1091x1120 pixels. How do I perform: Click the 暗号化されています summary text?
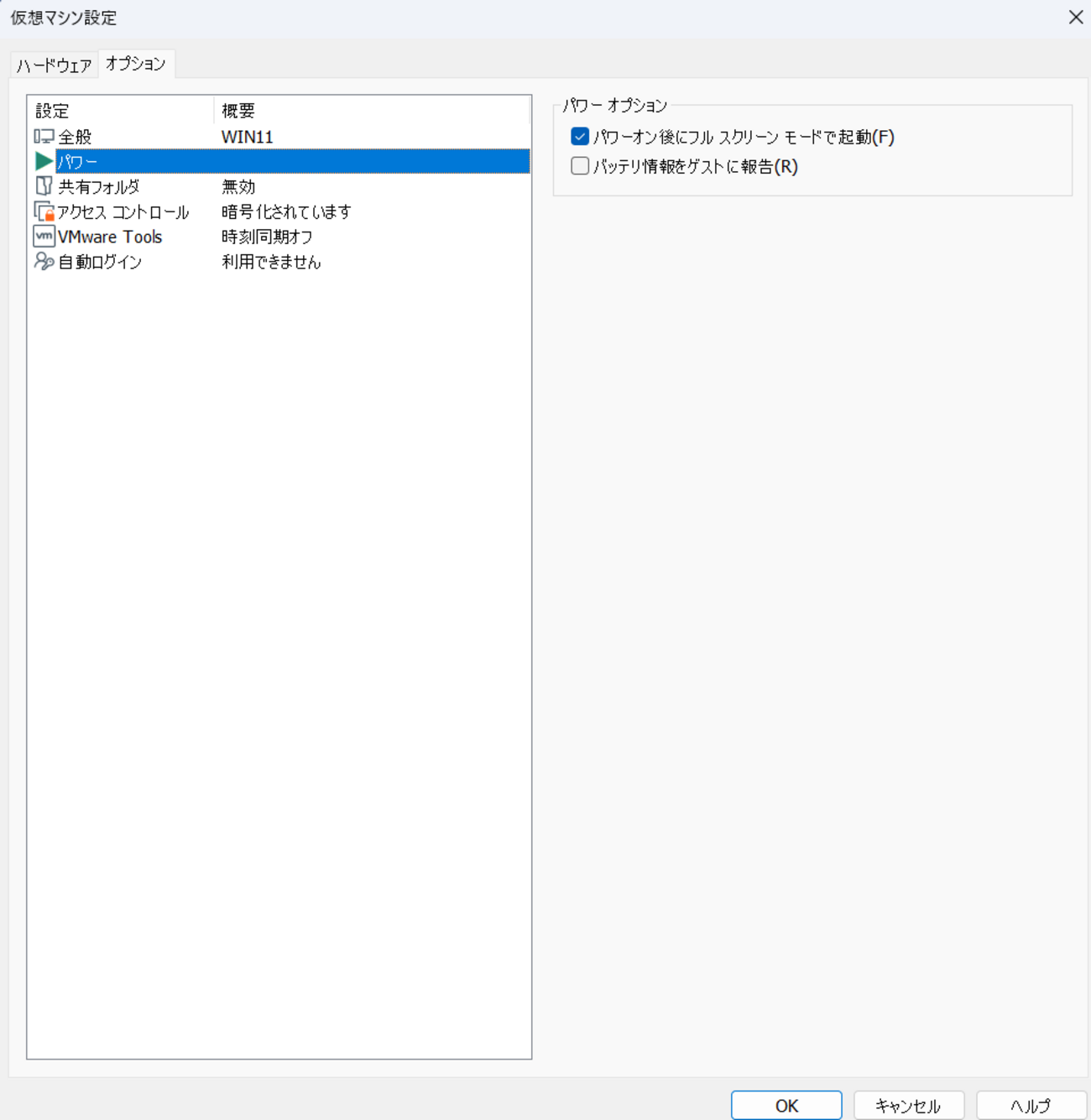[x=286, y=212]
